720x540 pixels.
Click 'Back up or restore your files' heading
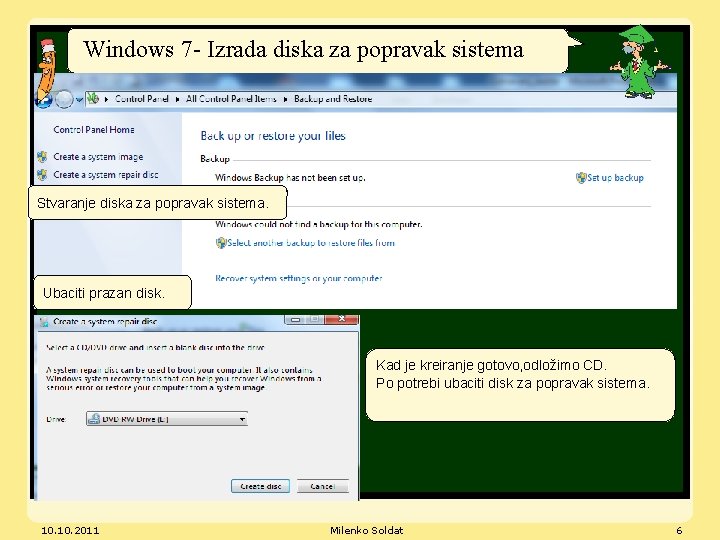273,136
